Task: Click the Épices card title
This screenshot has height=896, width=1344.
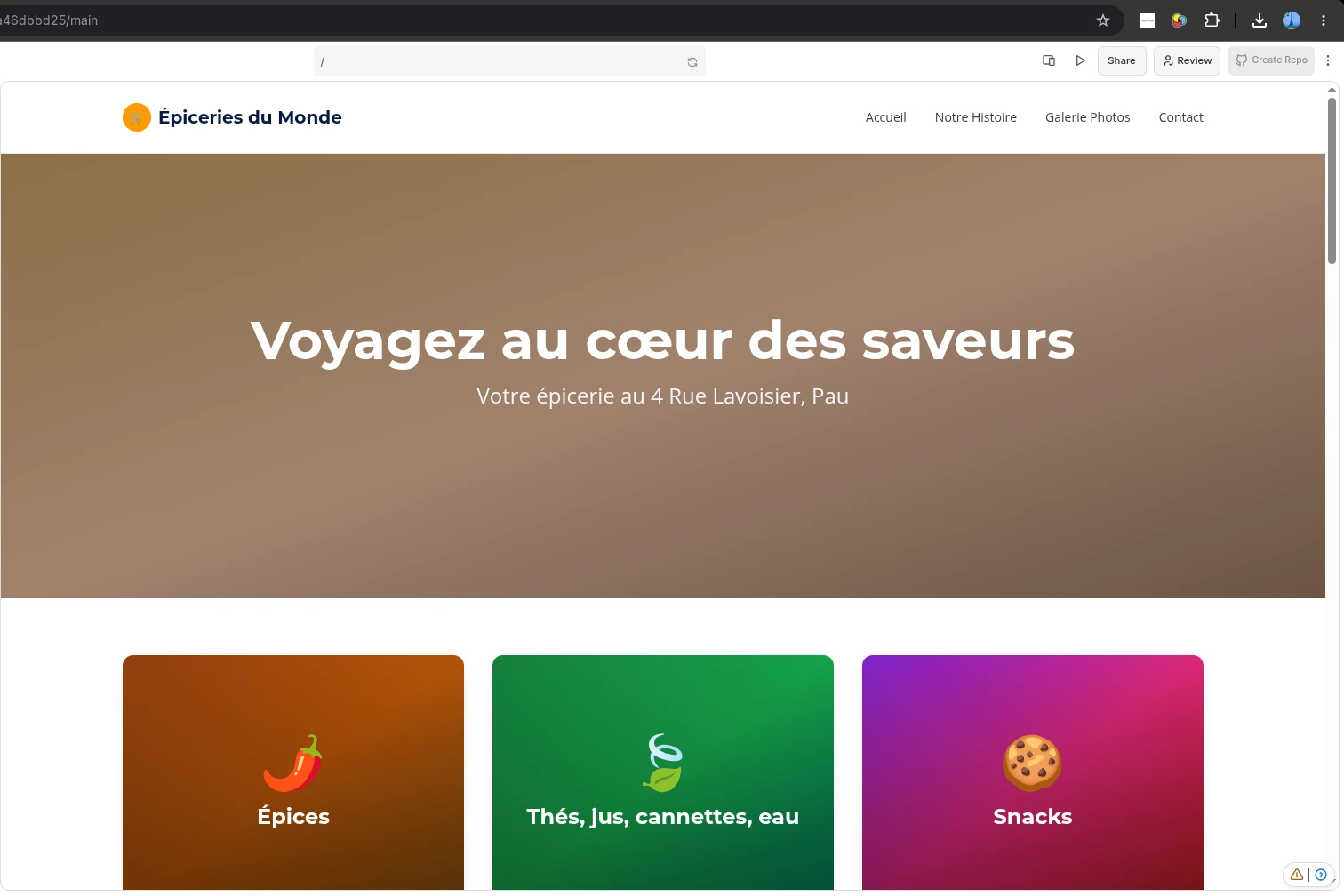Action: pos(293,816)
